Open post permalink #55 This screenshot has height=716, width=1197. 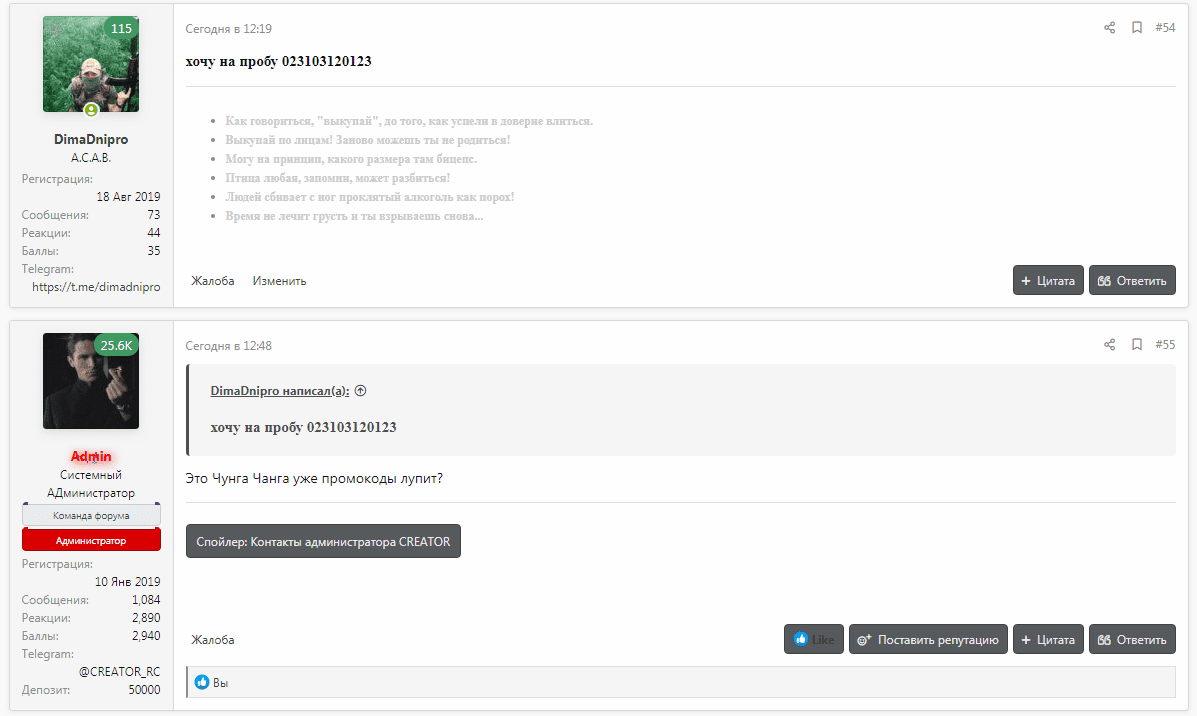1165,345
